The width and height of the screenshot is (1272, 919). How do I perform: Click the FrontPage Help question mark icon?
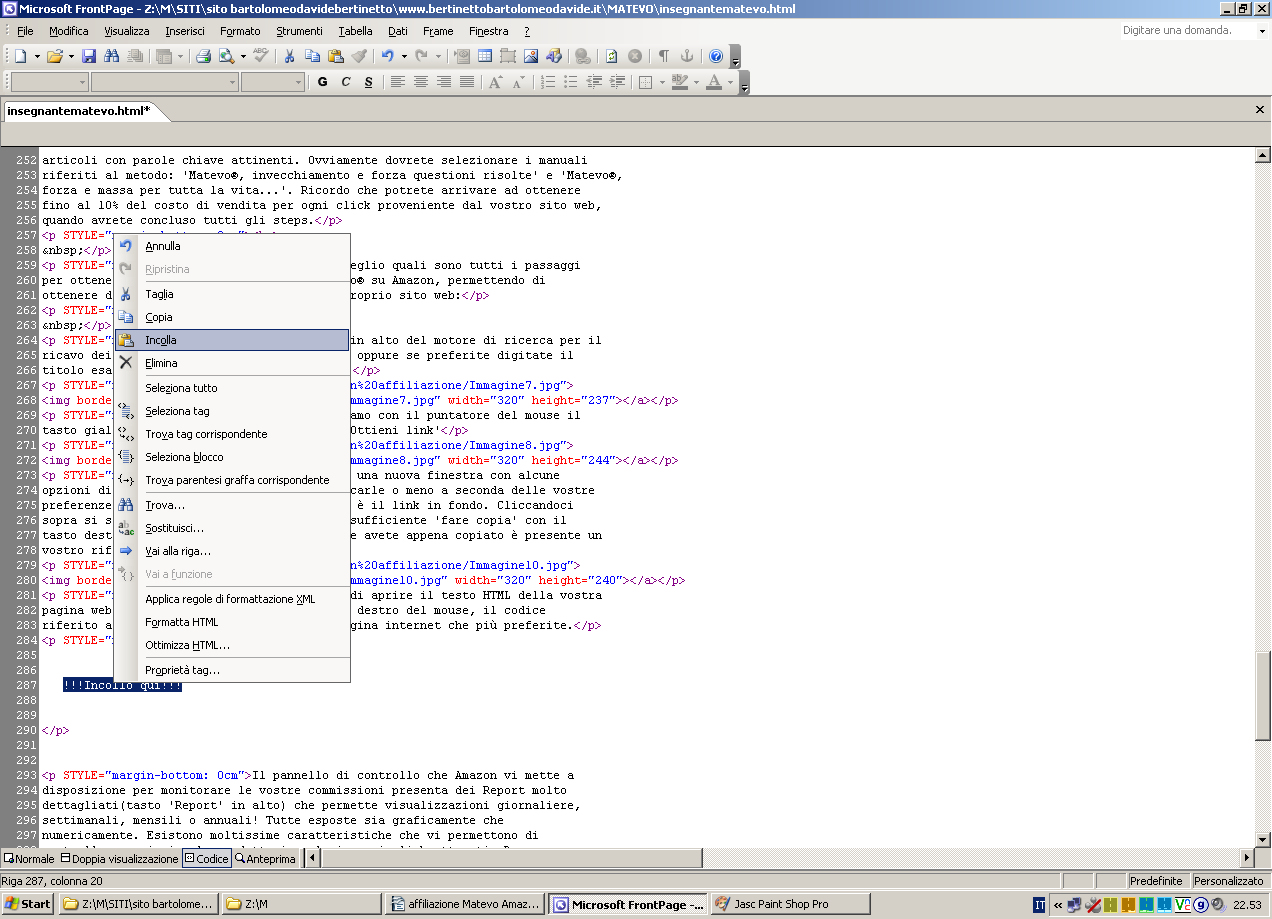(x=716, y=56)
